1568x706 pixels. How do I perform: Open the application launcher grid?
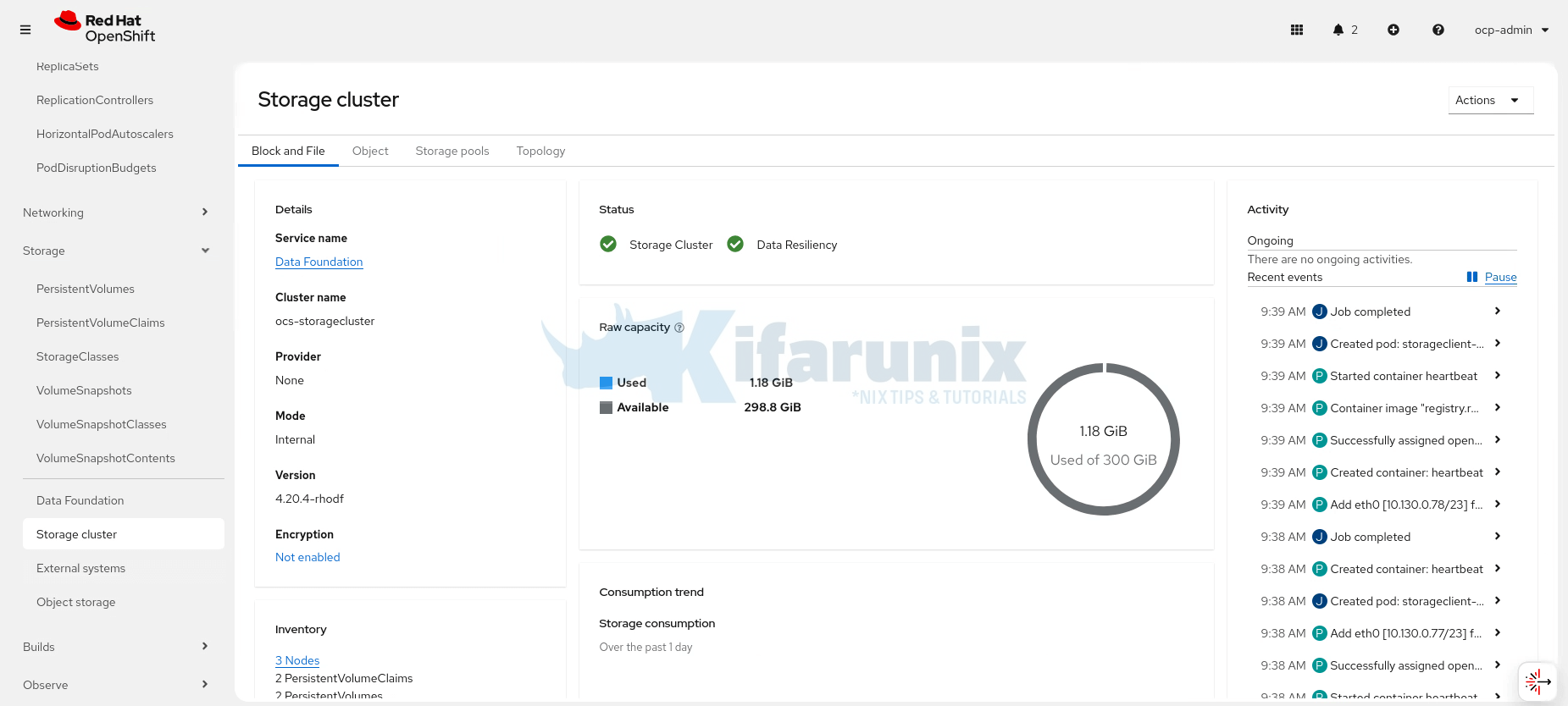pos(1297,30)
